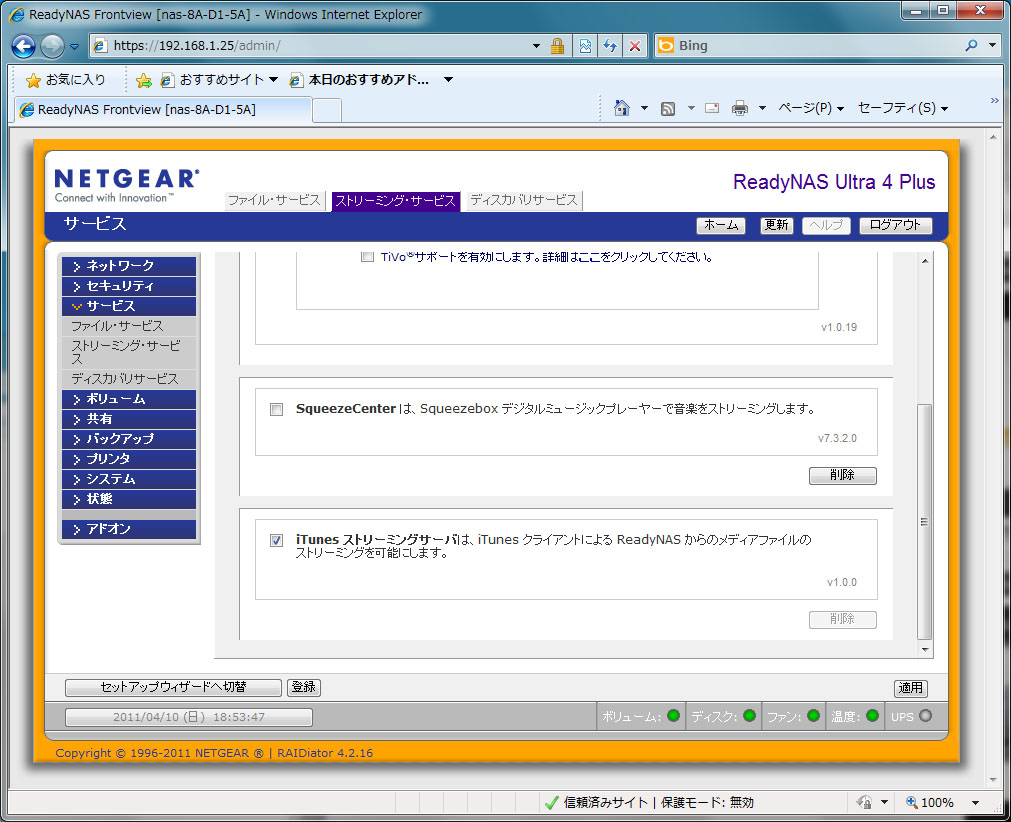Click the browser Back arrow button

pyautogui.click(x=24, y=46)
